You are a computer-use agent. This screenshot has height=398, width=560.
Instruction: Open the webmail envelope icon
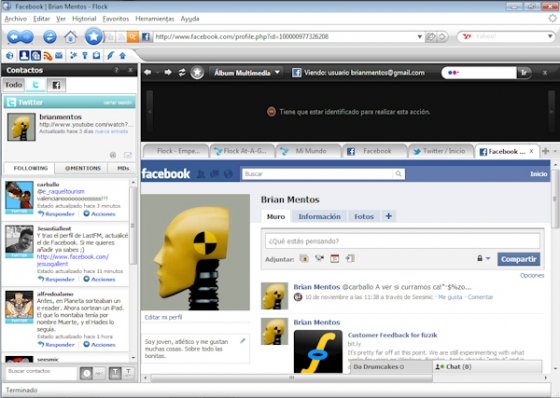[59, 55]
